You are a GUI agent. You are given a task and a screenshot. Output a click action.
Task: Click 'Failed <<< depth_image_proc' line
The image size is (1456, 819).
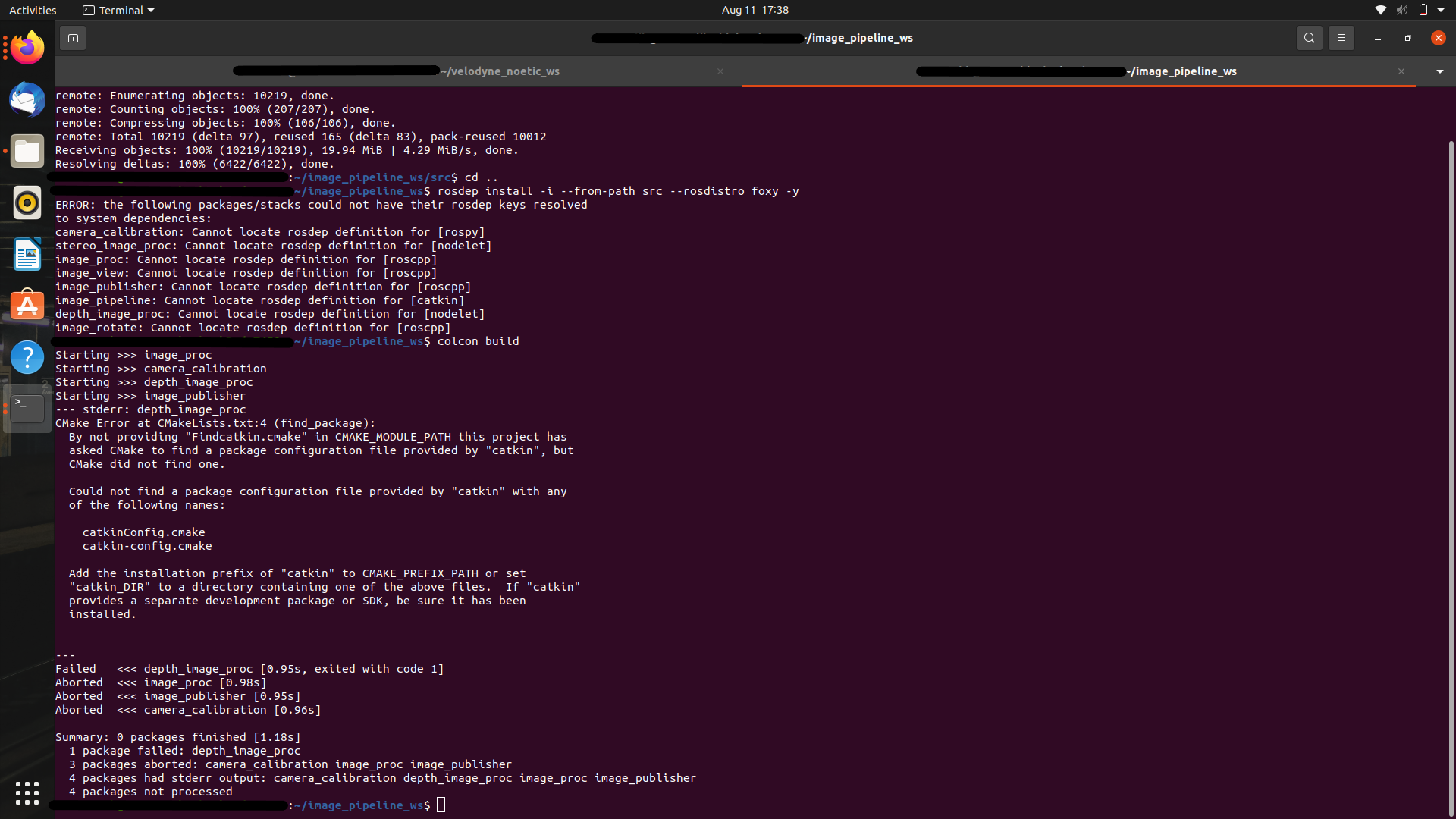(x=249, y=669)
